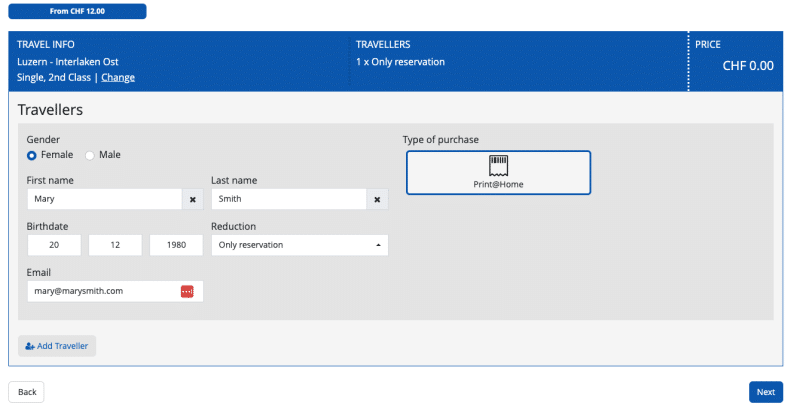Click the Add Traveller button
Screen dimensions: 800x416
coord(57,346)
